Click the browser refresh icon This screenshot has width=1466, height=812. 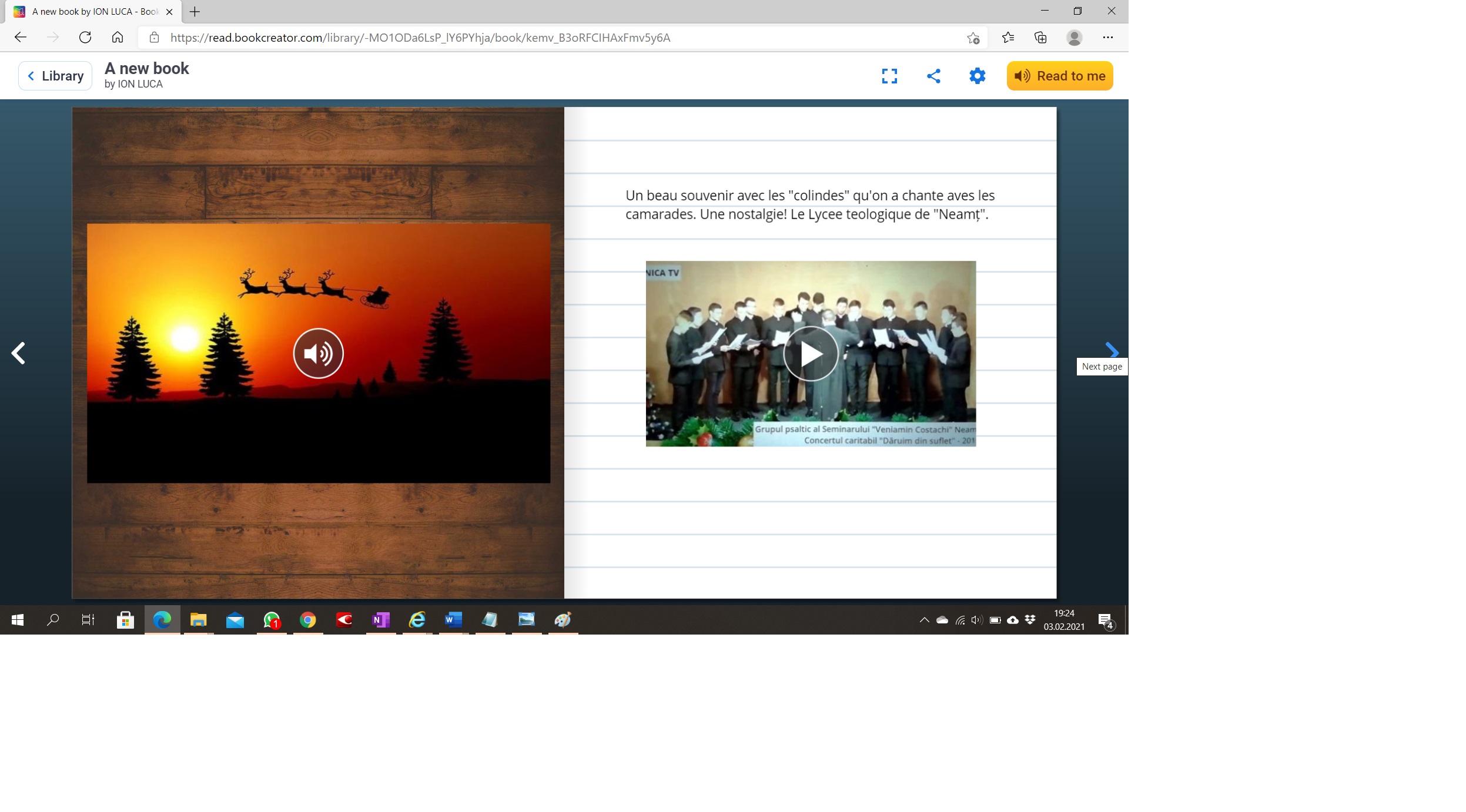(x=85, y=38)
